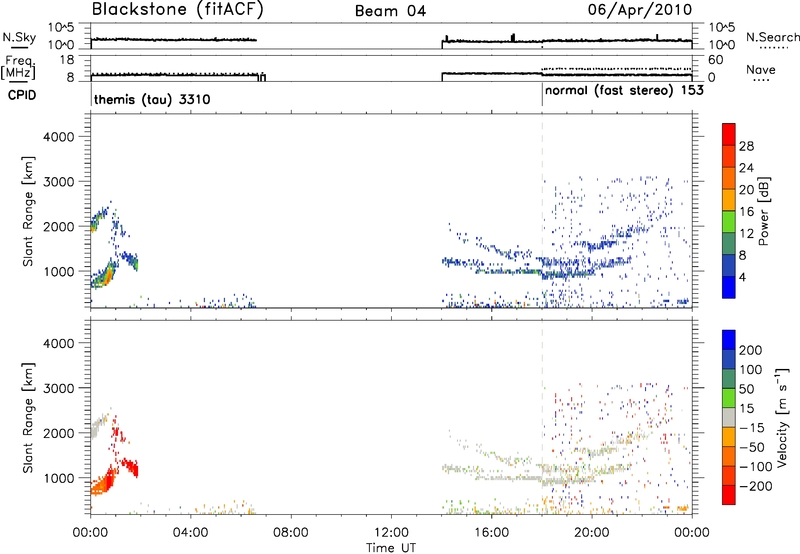Click the '3000' tick on the velocity plot
The width and height of the screenshot is (800, 554).
click(58, 388)
